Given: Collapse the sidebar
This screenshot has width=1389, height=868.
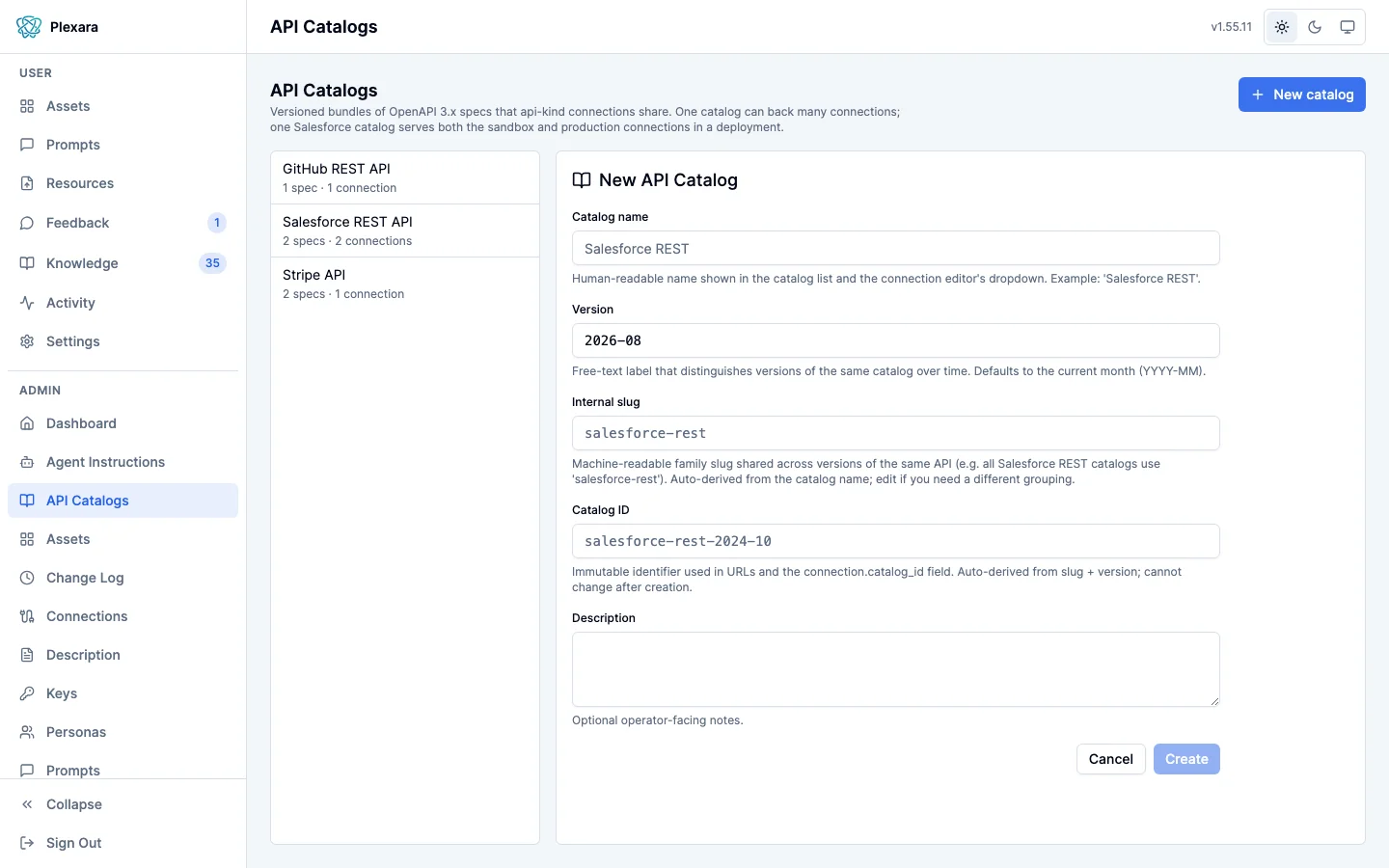Looking at the screenshot, I should click(123, 804).
